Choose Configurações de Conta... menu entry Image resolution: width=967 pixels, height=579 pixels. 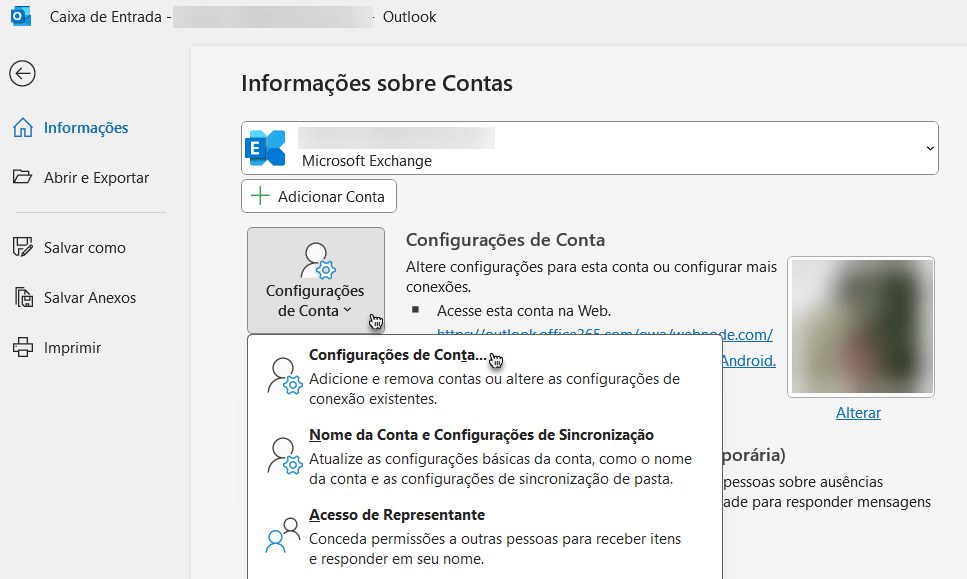[484, 376]
